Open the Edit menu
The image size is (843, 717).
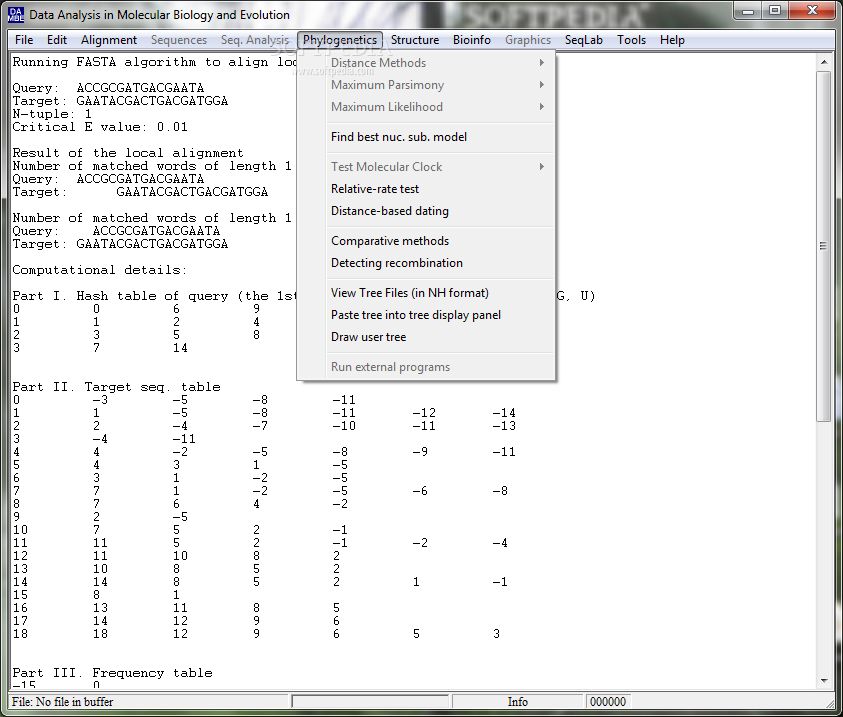[57, 40]
